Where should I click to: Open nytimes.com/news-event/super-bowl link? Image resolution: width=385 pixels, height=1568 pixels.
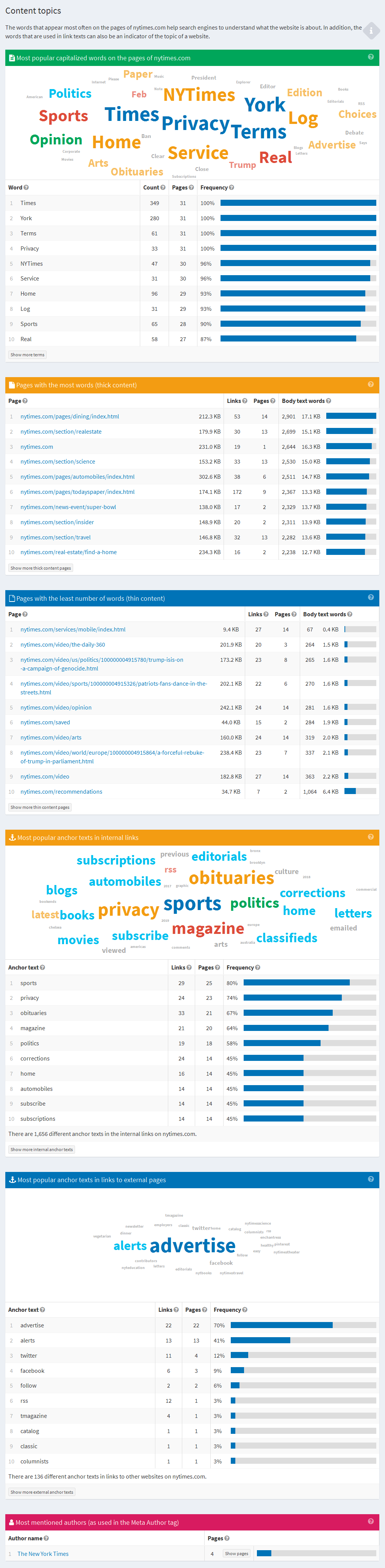pos(68,507)
